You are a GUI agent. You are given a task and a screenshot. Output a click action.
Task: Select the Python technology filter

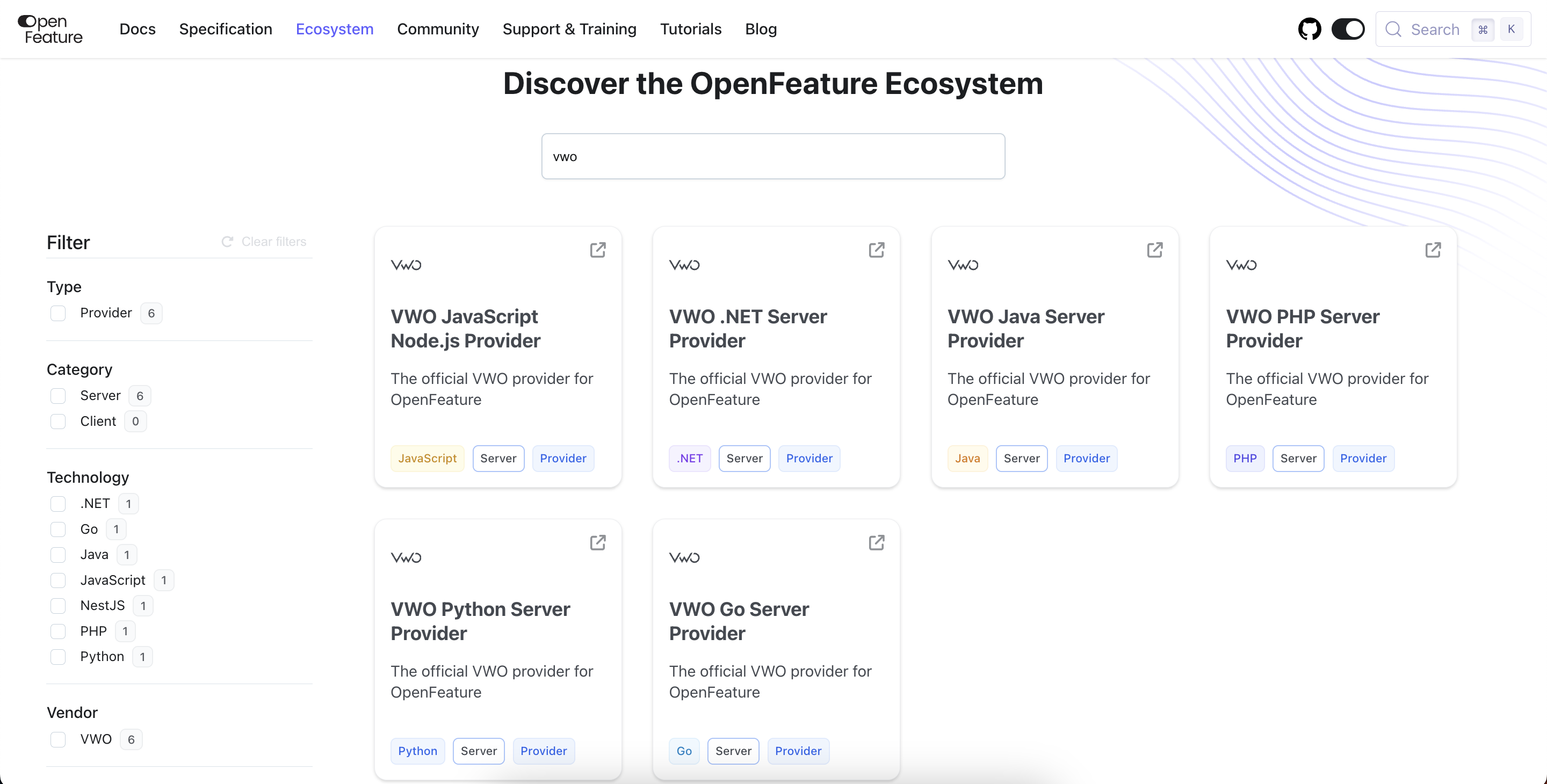pyautogui.click(x=58, y=657)
